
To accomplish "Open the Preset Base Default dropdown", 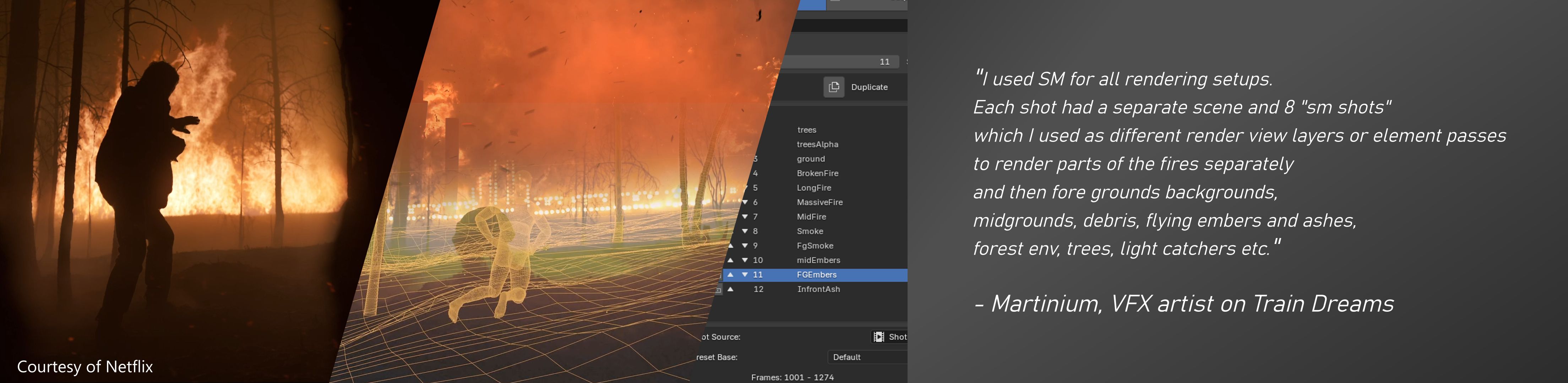I will click(867, 357).
